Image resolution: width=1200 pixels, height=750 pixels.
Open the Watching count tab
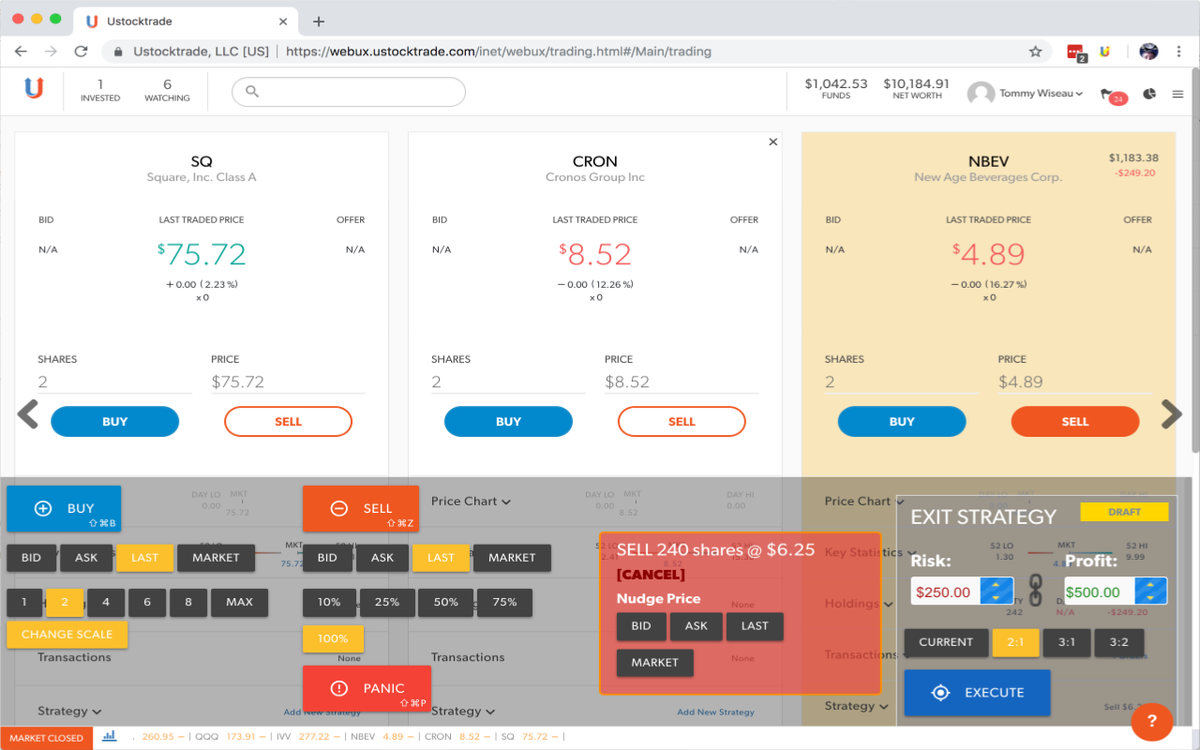coord(167,91)
